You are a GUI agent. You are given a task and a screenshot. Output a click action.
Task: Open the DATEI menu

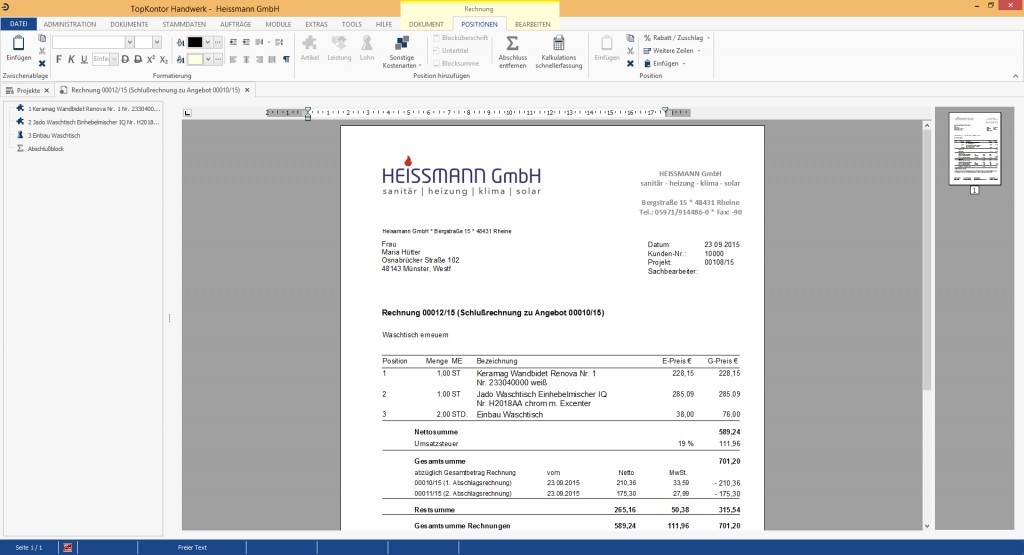pos(18,24)
